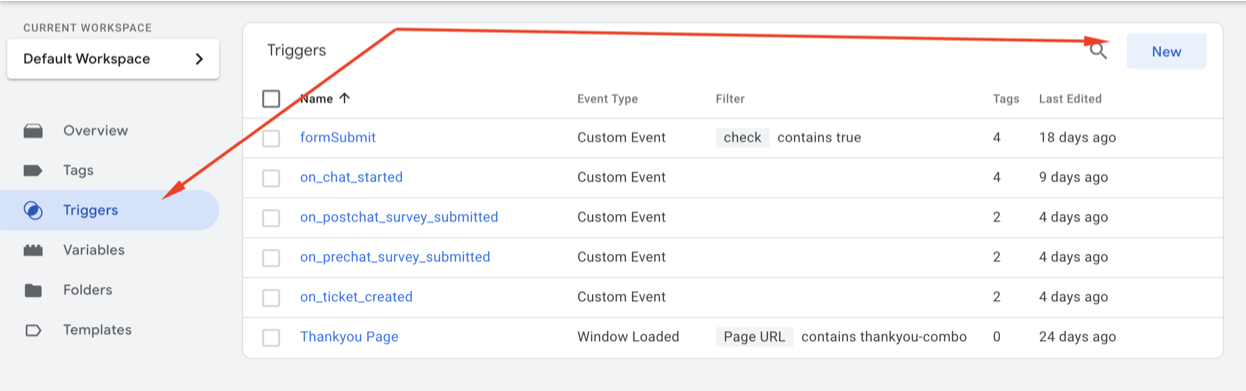1246x391 pixels.
Task: Click Custom Event cell in formSubmit row
Action: pos(621,138)
